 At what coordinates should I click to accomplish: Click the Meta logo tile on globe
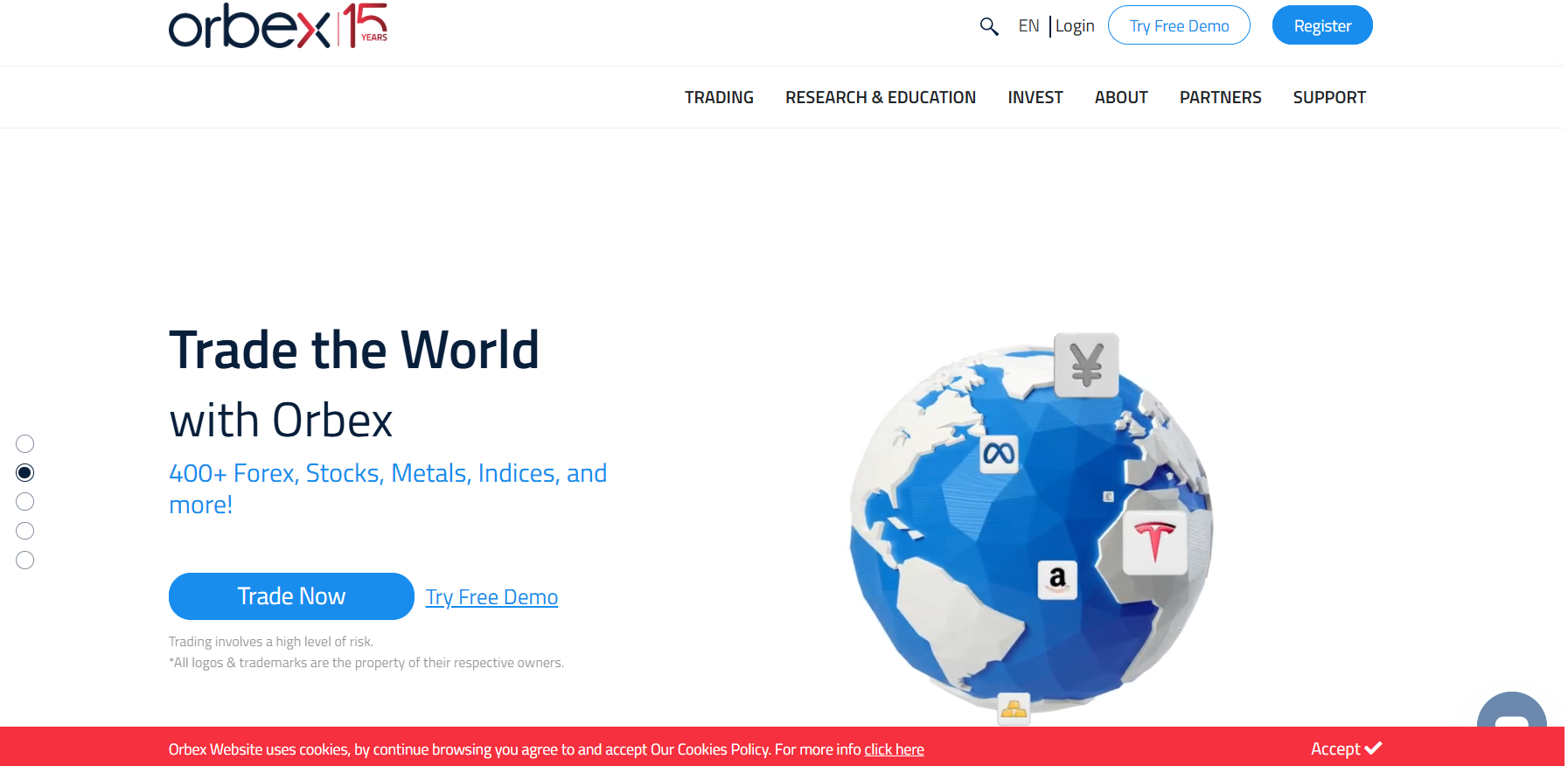pyautogui.click(x=999, y=453)
